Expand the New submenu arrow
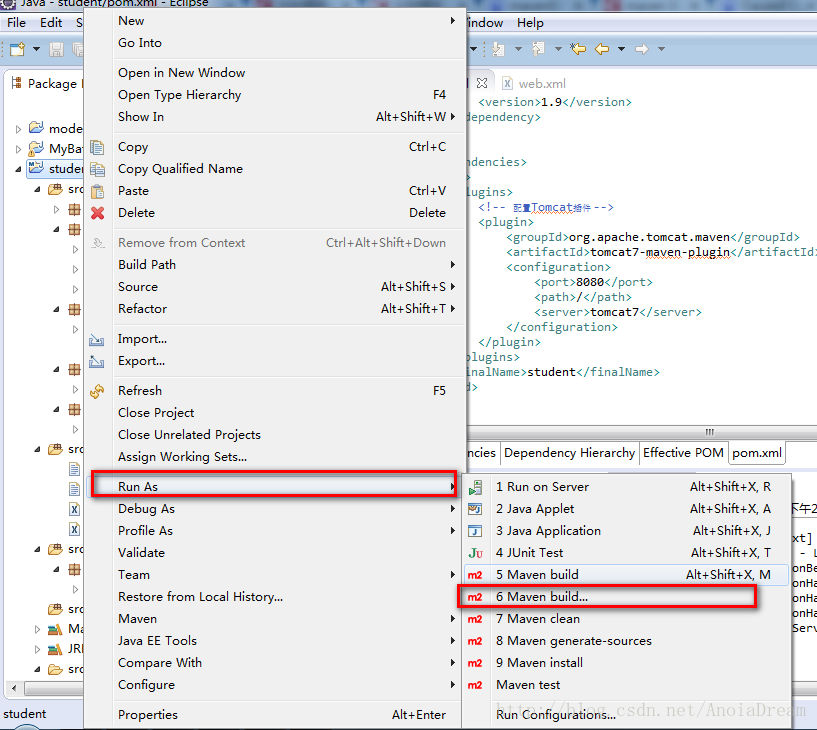This screenshot has width=817, height=730. (x=453, y=21)
